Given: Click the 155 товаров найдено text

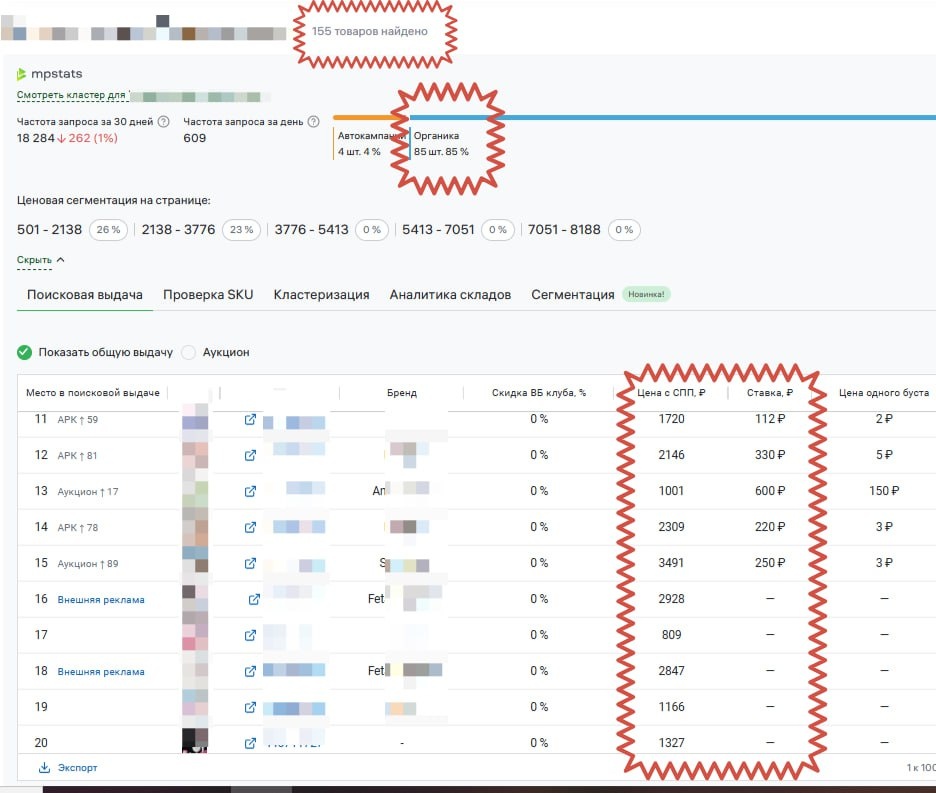Looking at the screenshot, I should [x=370, y=31].
